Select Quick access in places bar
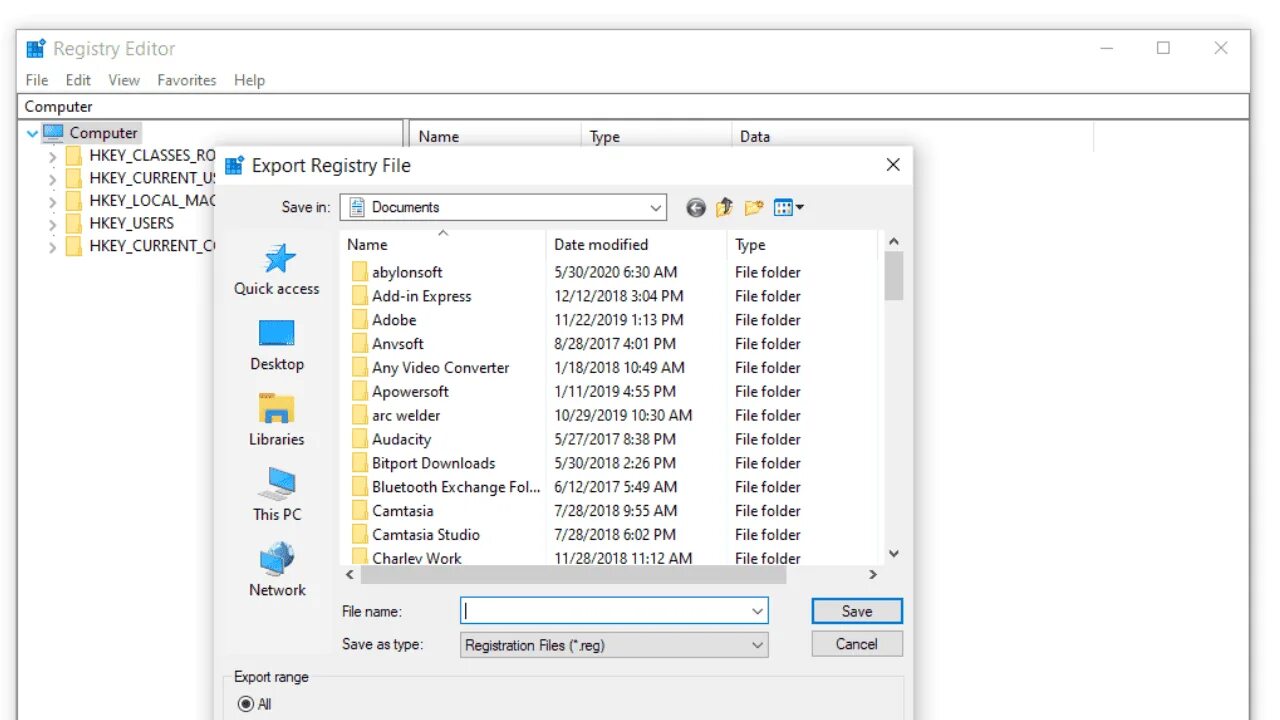 coord(277,270)
